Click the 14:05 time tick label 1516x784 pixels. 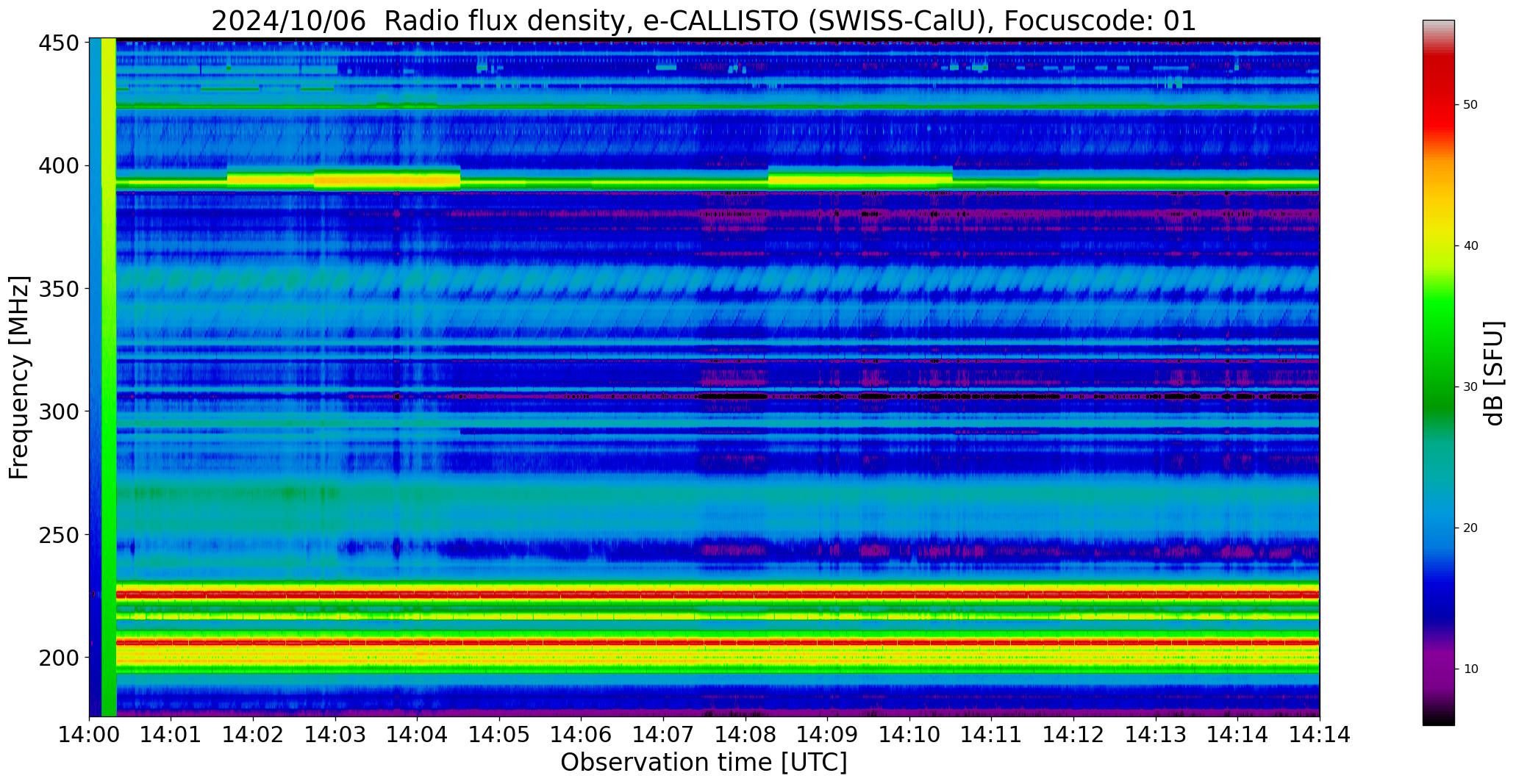click(499, 735)
